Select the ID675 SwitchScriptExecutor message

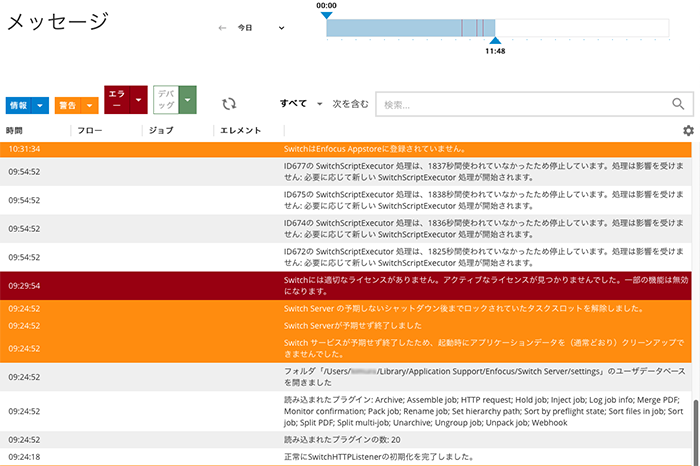tap(346, 200)
